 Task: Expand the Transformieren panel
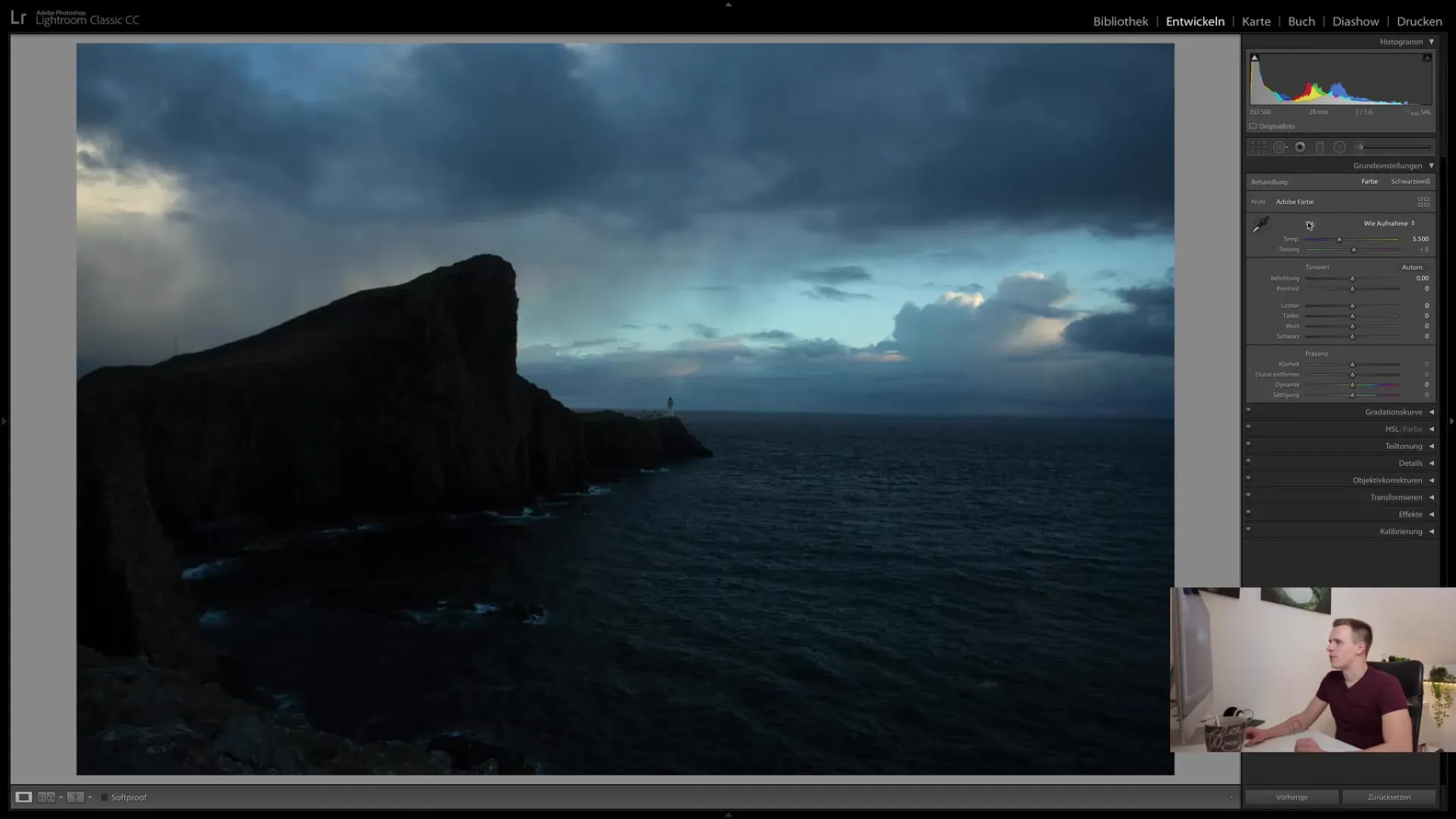pyautogui.click(x=1432, y=497)
